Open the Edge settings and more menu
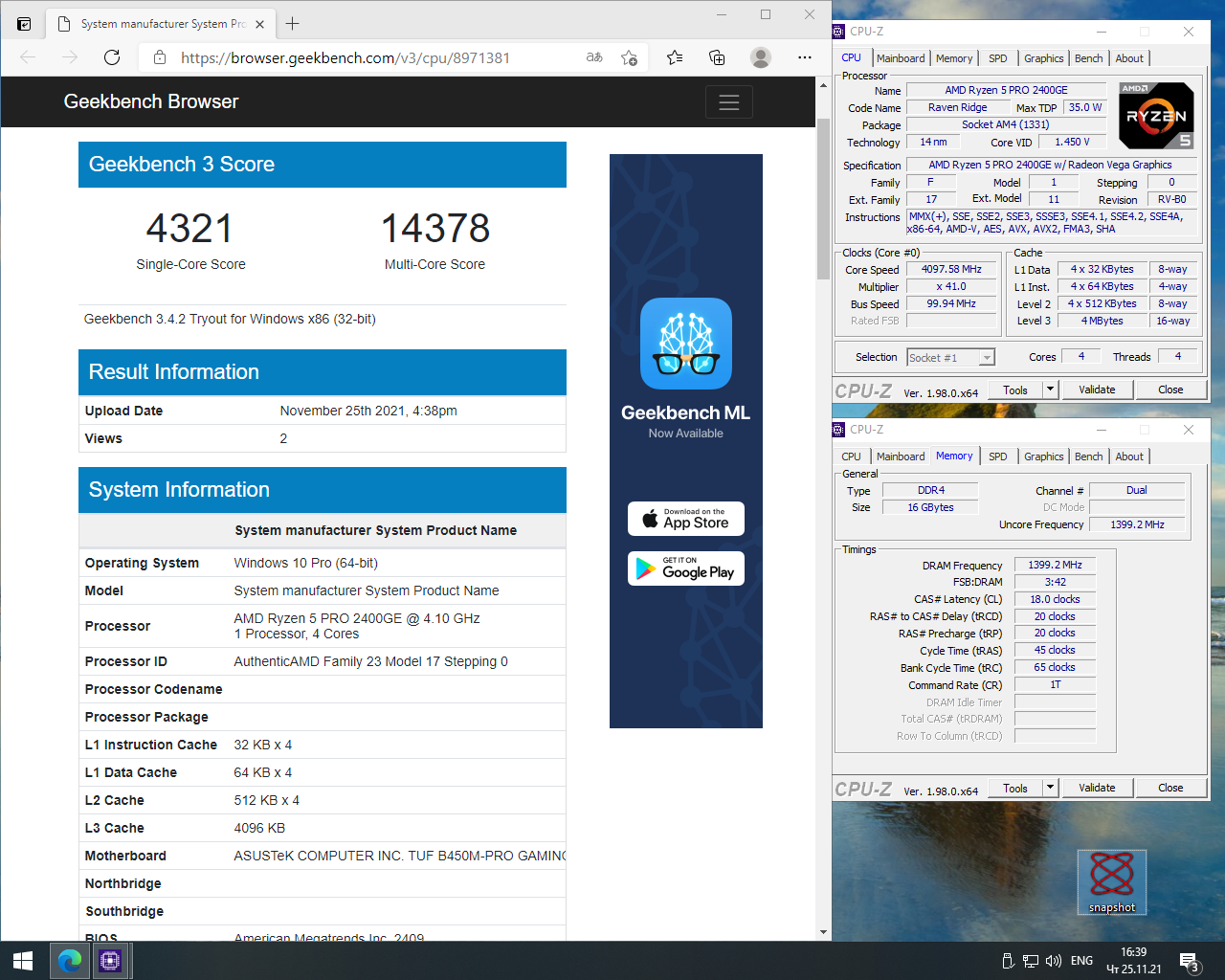The width and height of the screenshot is (1225, 980). click(805, 57)
